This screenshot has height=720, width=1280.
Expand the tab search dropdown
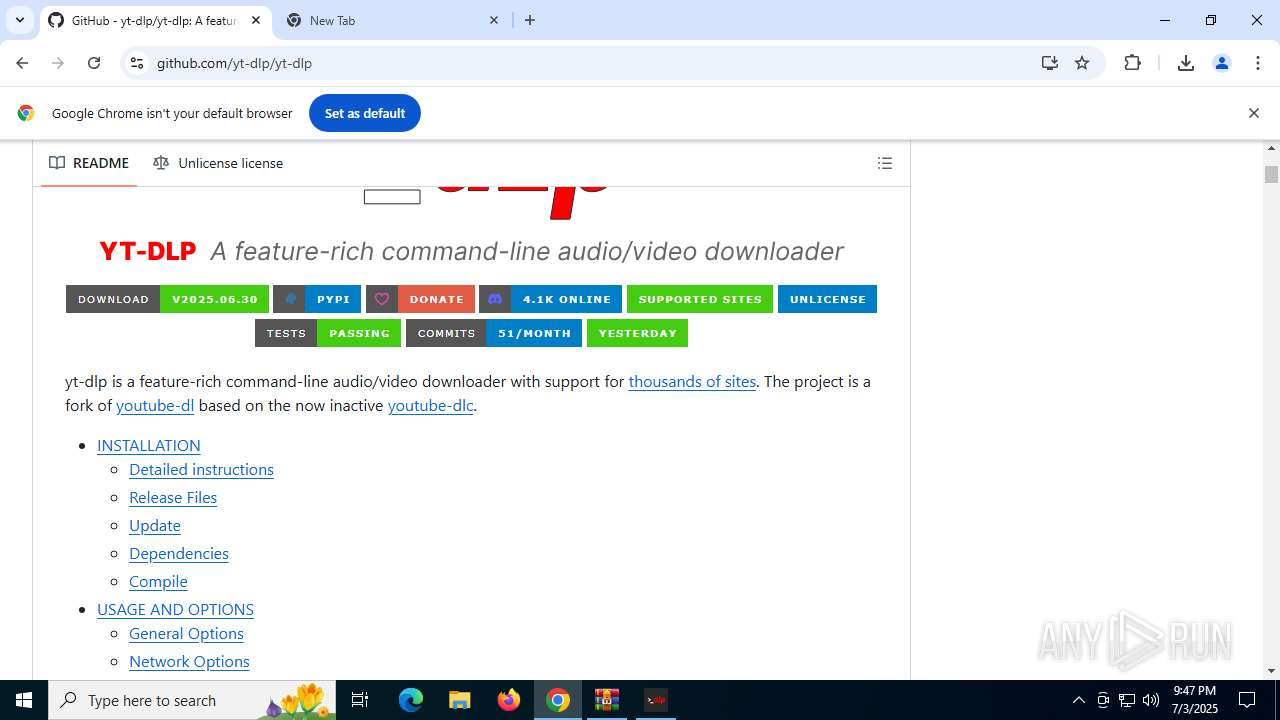(x=19, y=20)
